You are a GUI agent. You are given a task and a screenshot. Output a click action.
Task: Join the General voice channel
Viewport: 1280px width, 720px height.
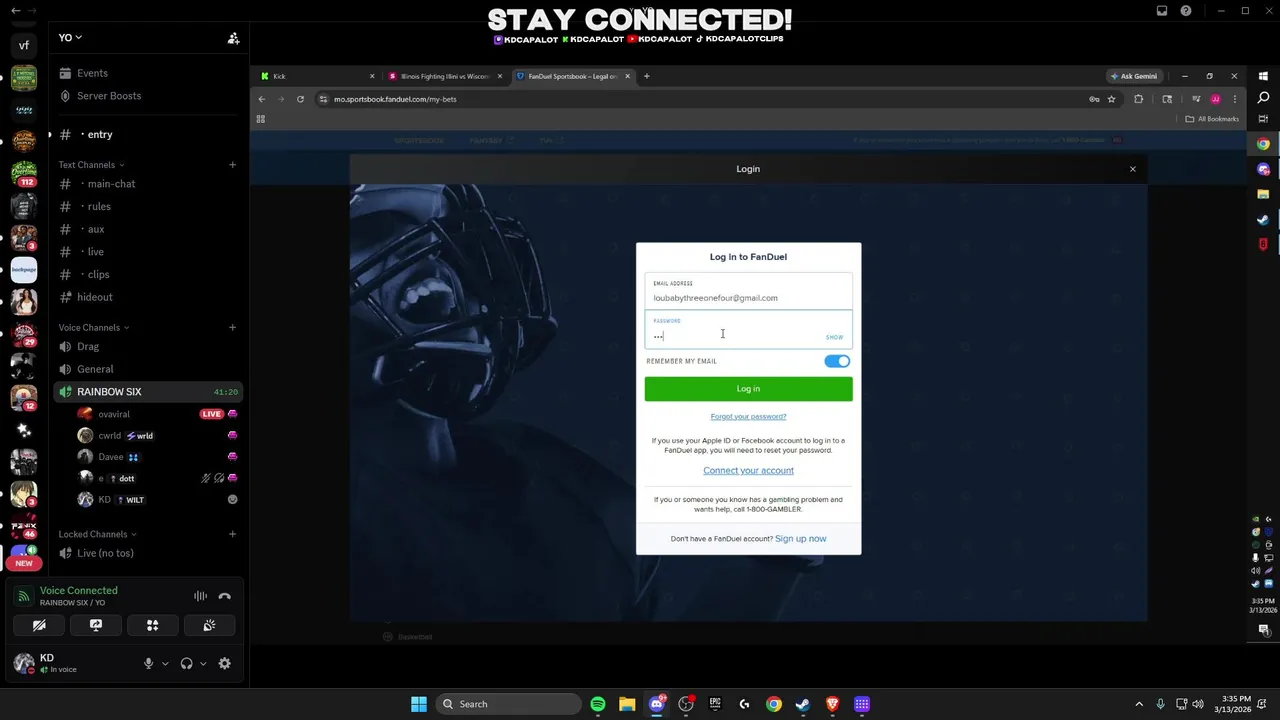(147, 369)
